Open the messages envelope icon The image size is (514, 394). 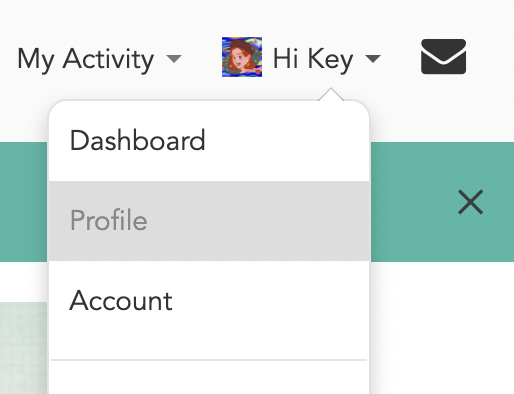443,57
